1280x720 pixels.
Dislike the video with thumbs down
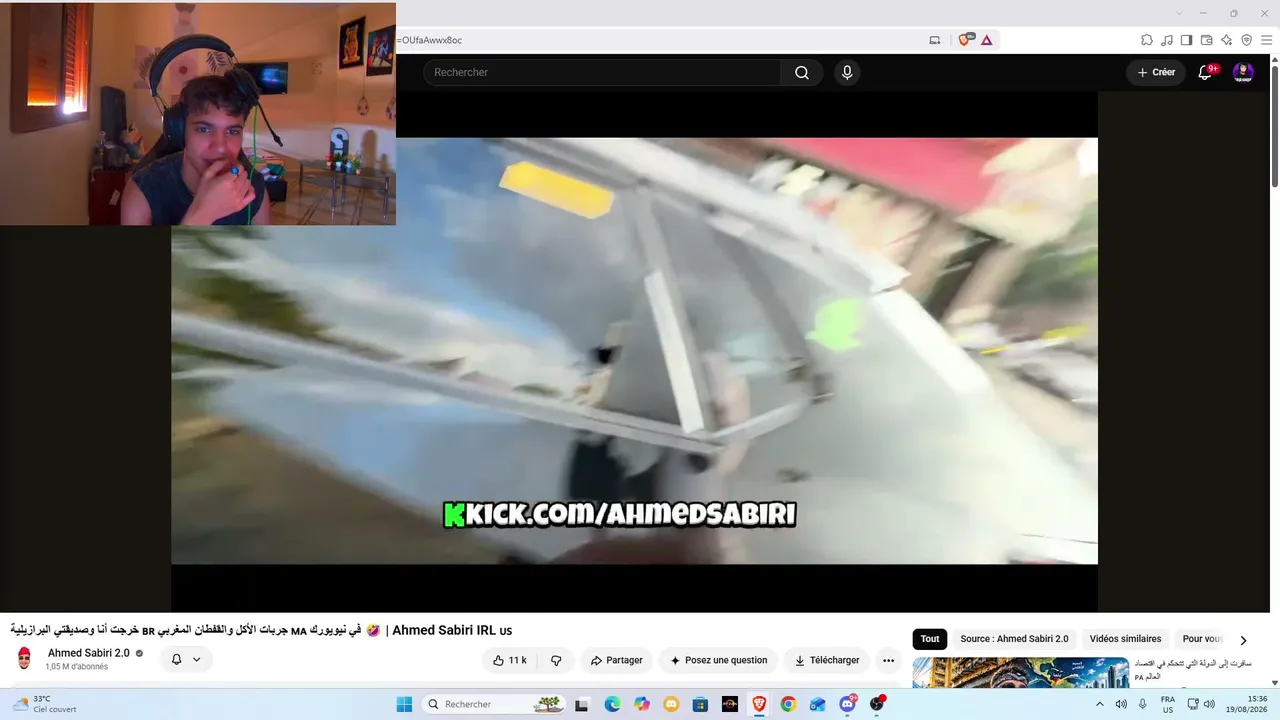(x=556, y=660)
